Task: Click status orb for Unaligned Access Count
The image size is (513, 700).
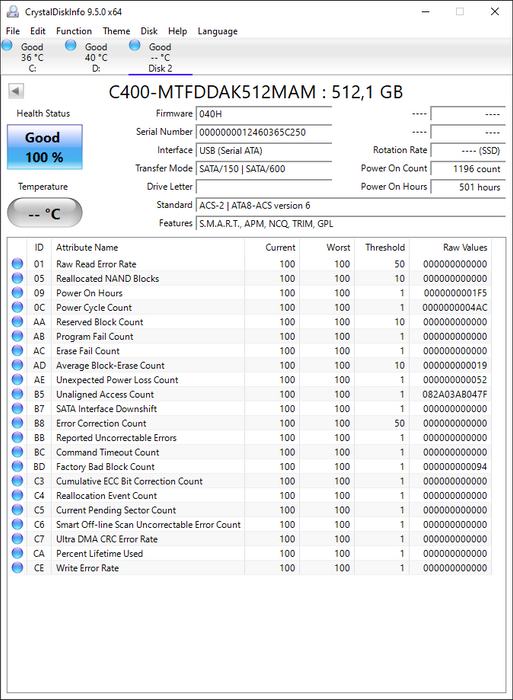Action: [17, 394]
